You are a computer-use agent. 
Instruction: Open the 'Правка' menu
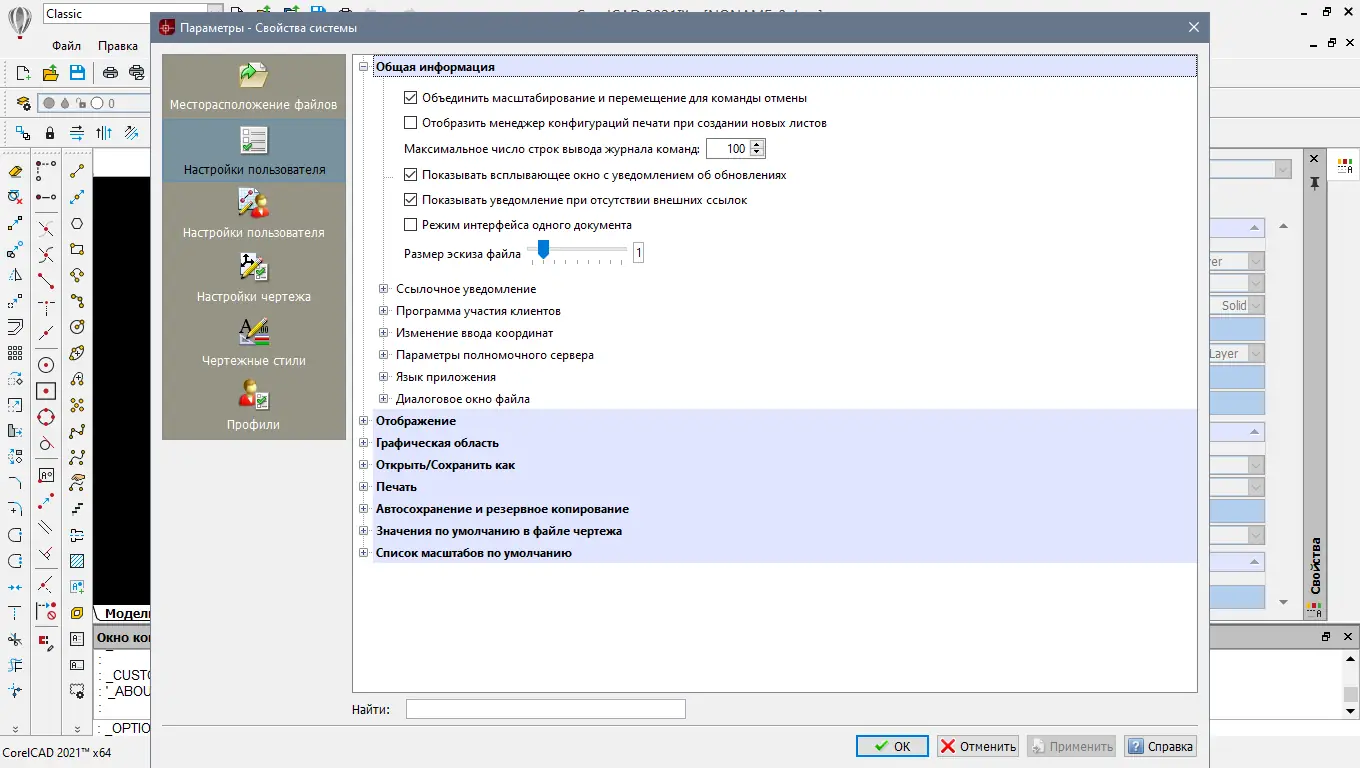pos(118,46)
